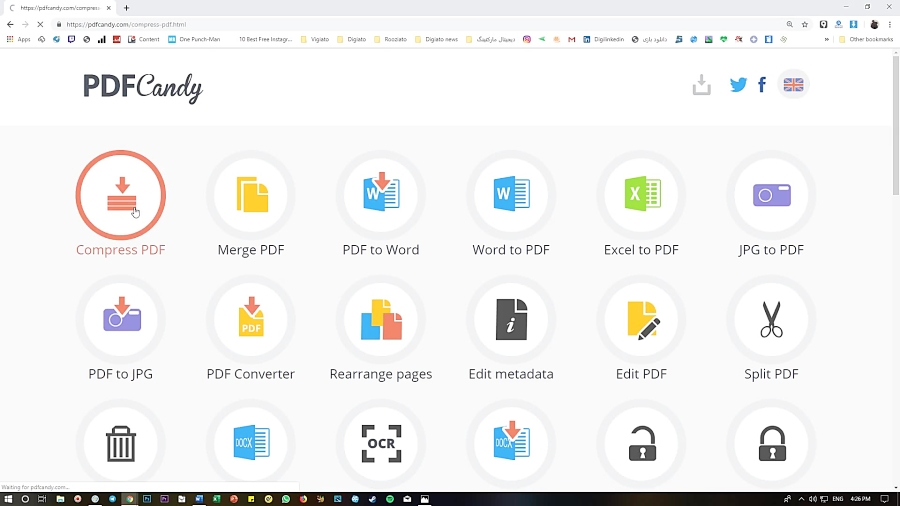Open Windows notification center icon

point(885,499)
